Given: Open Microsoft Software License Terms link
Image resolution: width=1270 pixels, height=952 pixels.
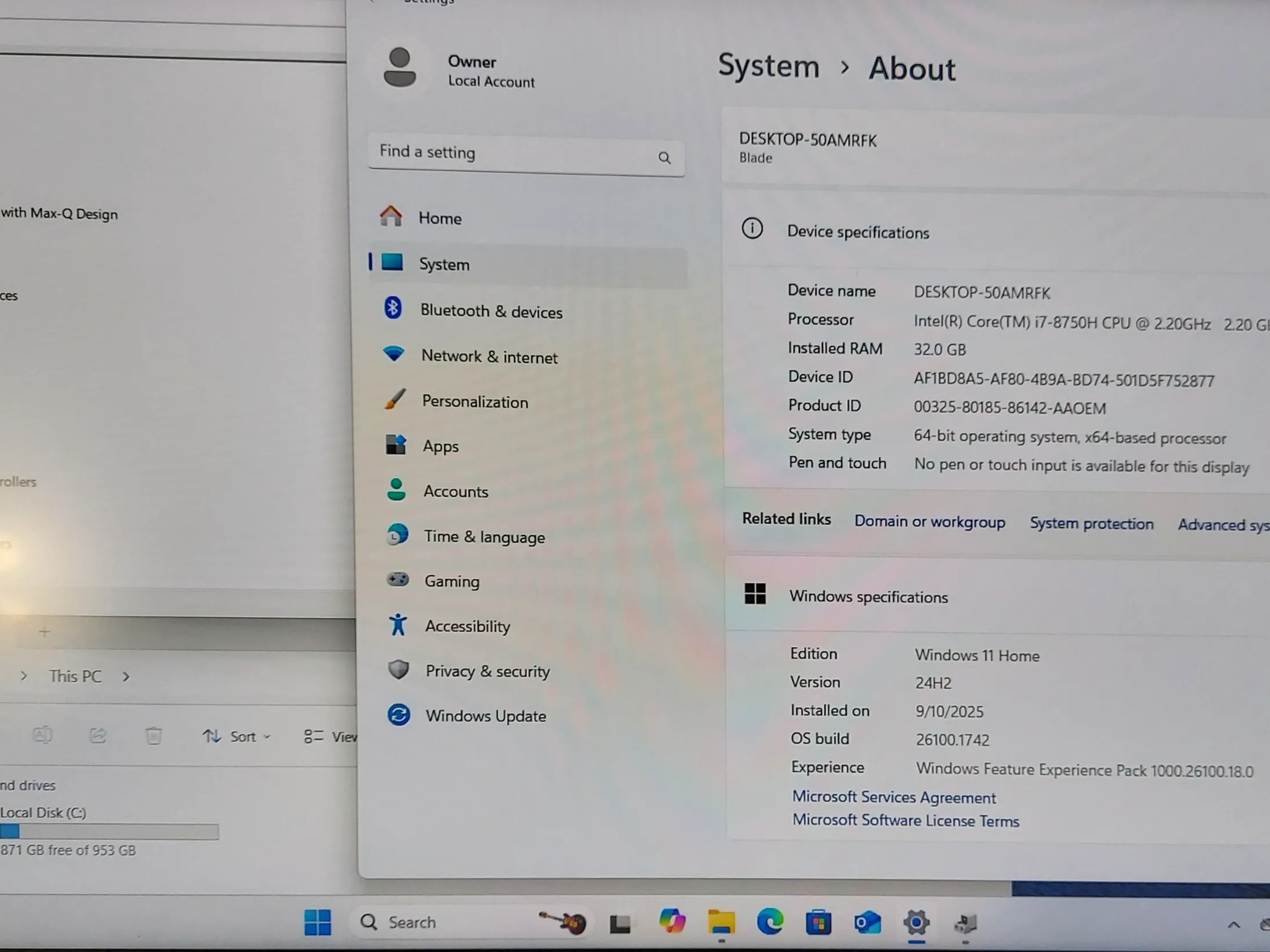Looking at the screenshot, I should point(905,821).
